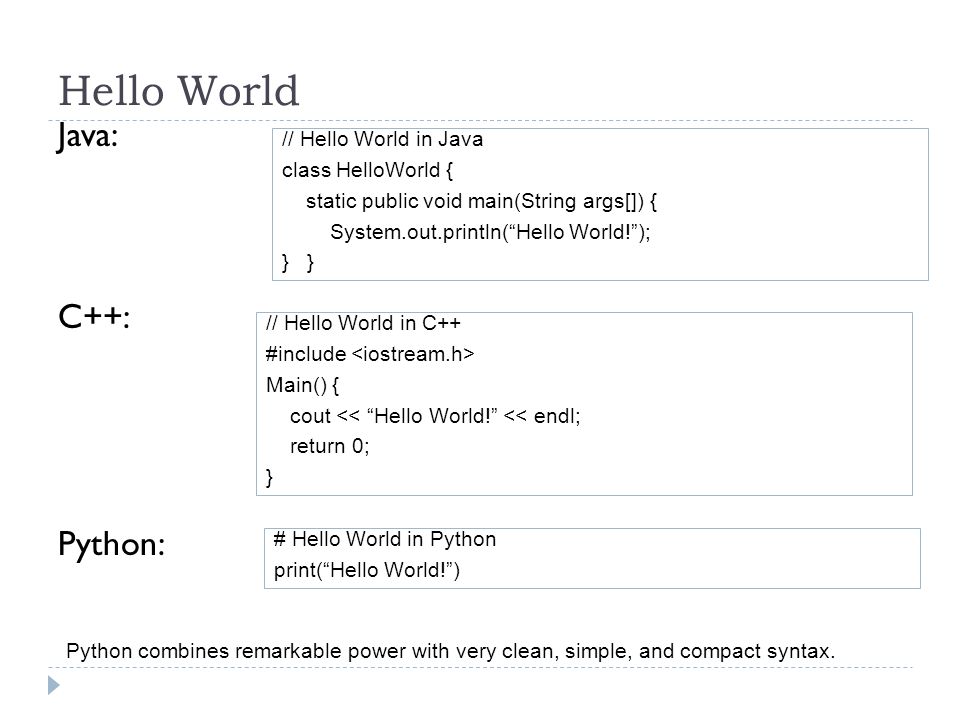The image size is (960, 720).
Task: Select the Python: label
Action: [x=111, y=545]
